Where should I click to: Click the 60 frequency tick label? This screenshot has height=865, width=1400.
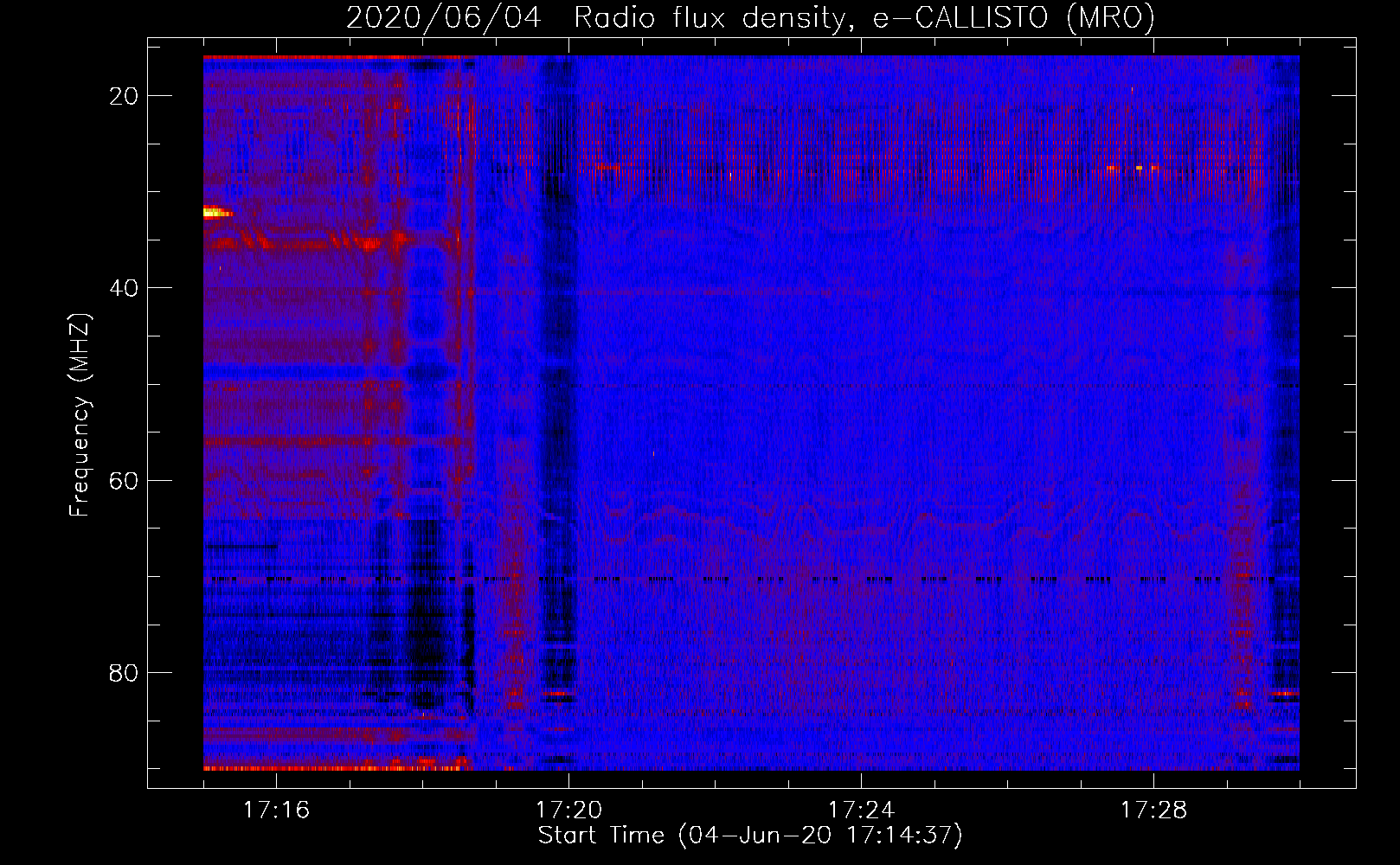point(124,480)
